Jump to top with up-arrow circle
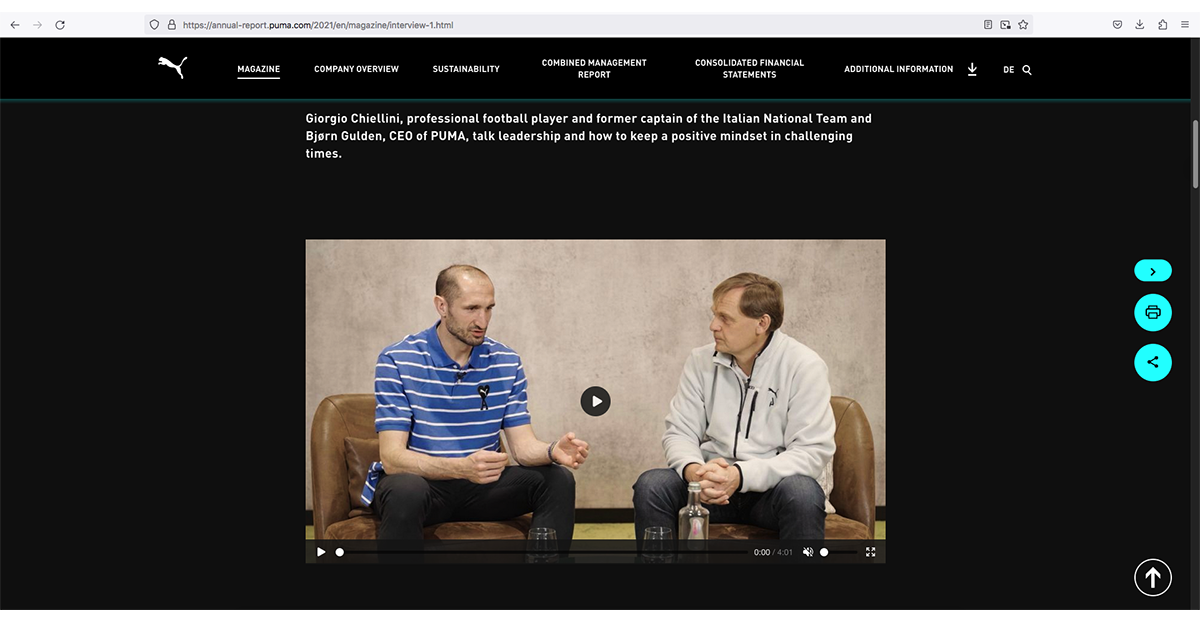This screenshot has width=1200, height=622. point(1152,577)
